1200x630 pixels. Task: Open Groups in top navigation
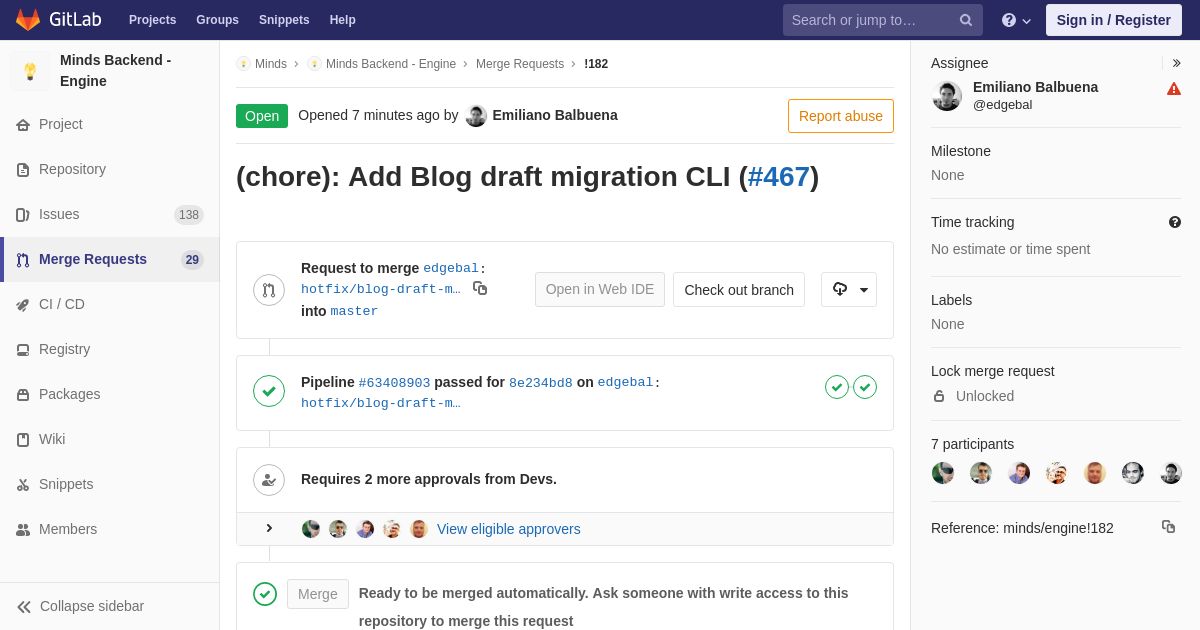click(x=217, y=20)
